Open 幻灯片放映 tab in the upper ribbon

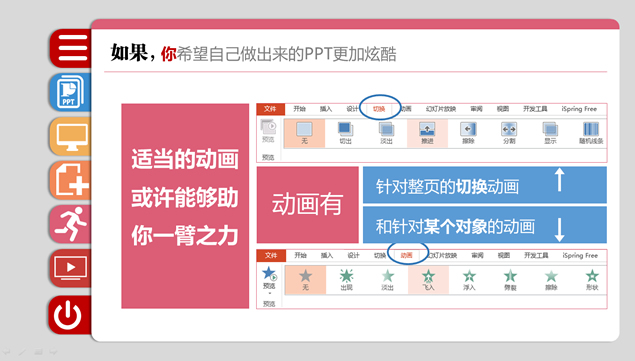(x=441, y=109)
